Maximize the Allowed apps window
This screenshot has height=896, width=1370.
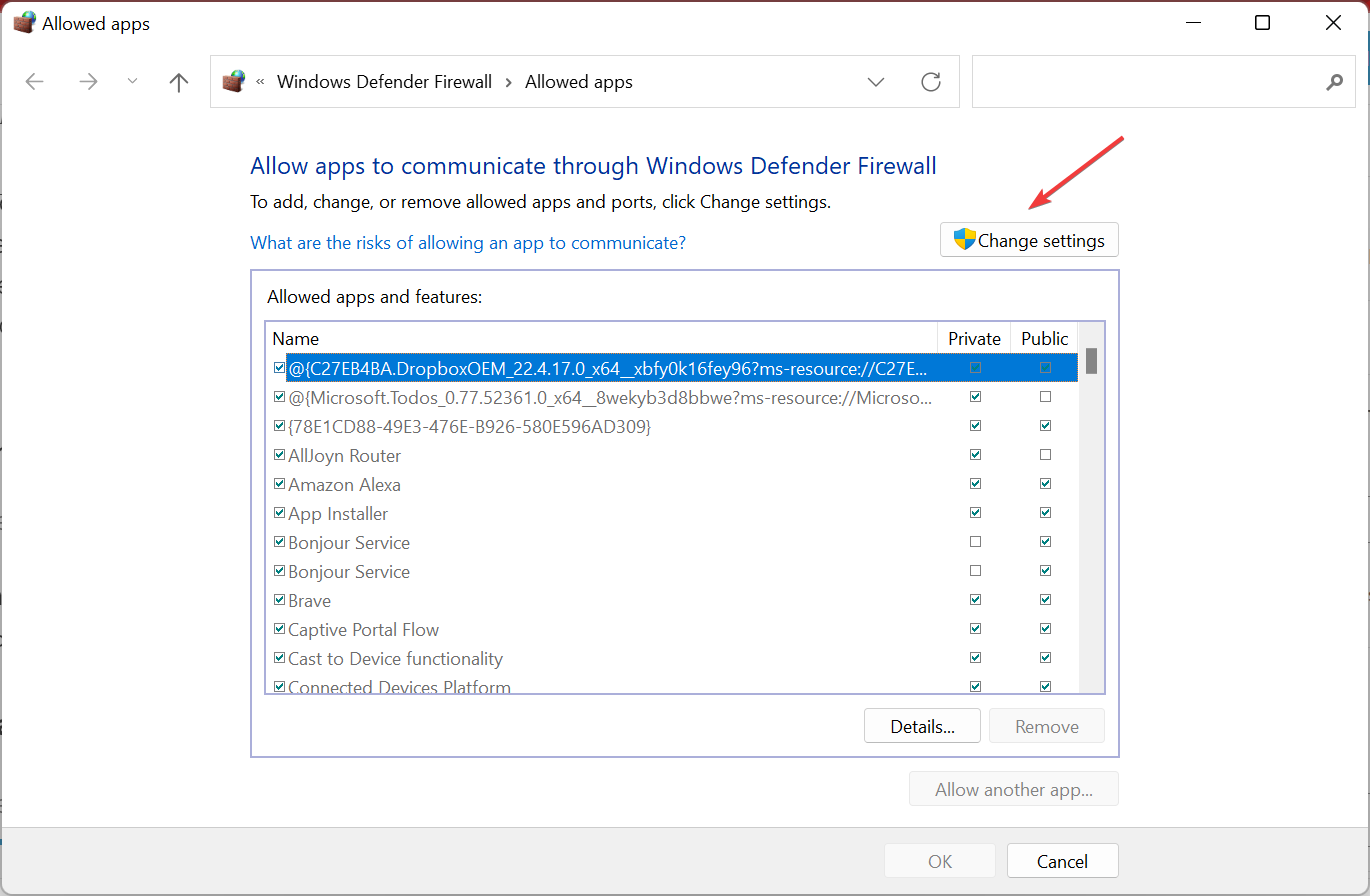click(x=1263, y=23)
